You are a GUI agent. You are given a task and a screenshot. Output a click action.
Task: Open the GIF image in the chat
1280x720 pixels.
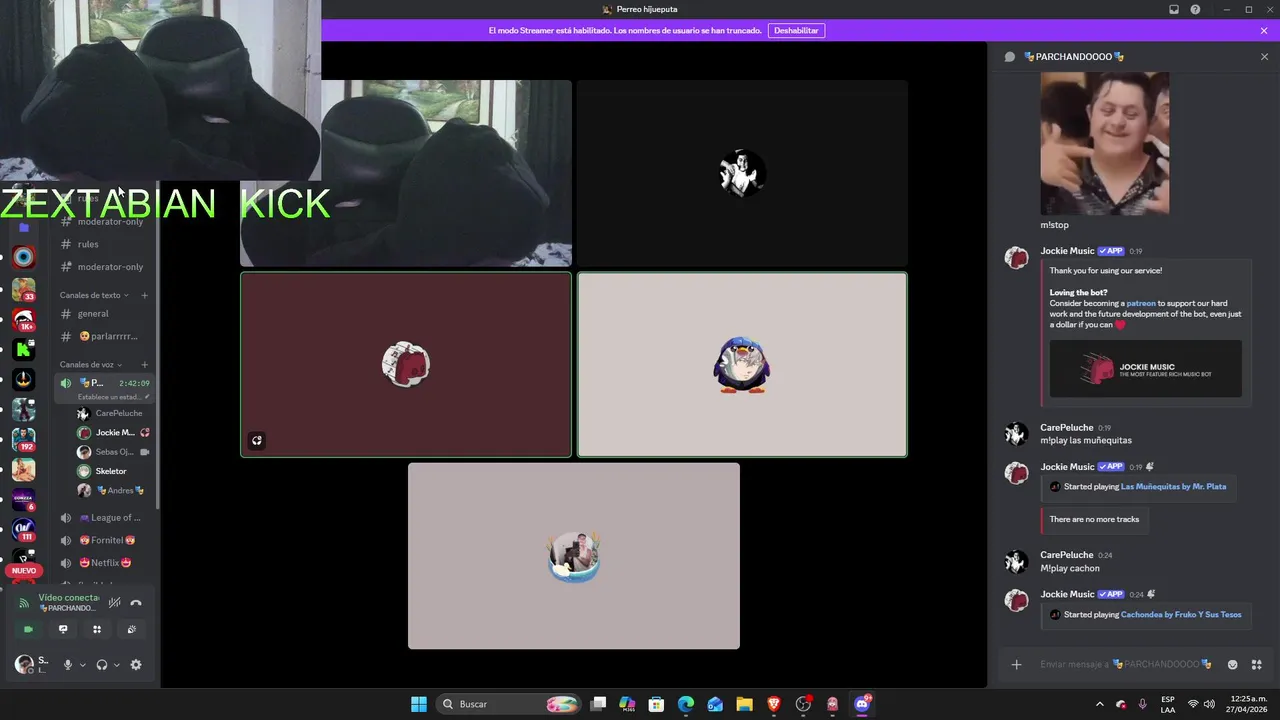(x=1105, y=143)
